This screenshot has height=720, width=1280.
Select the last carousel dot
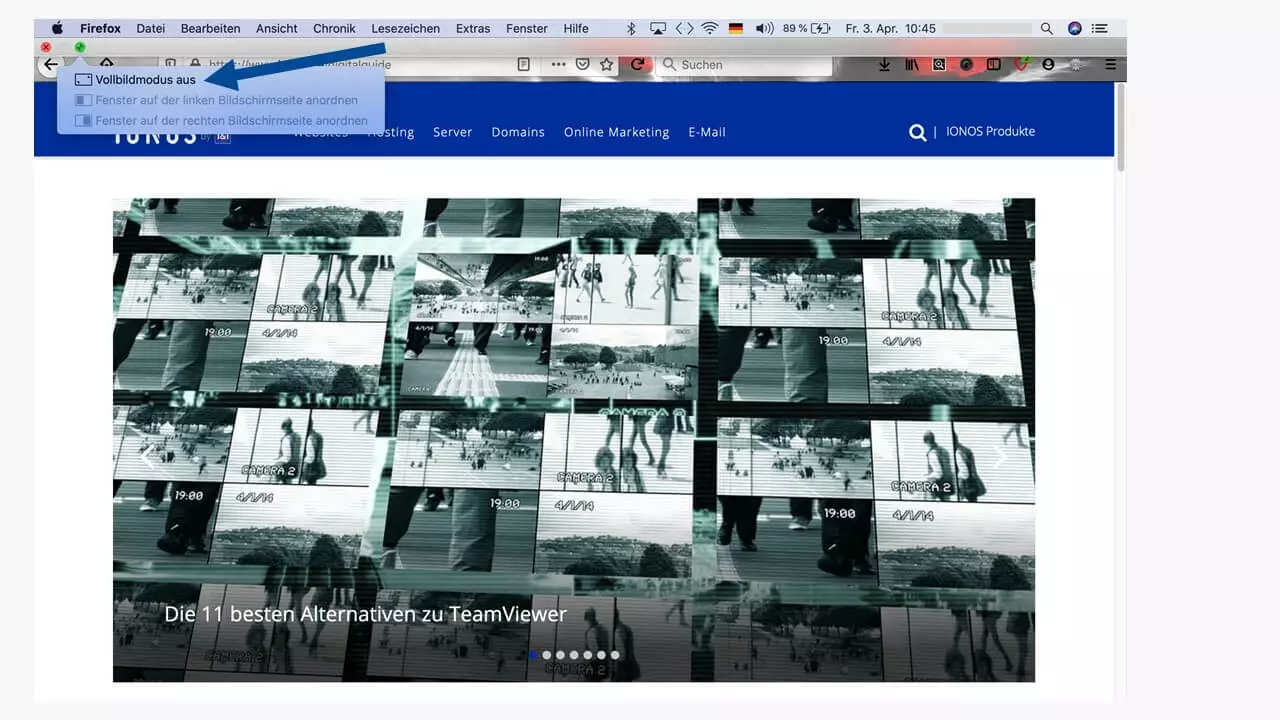[615, 655]
